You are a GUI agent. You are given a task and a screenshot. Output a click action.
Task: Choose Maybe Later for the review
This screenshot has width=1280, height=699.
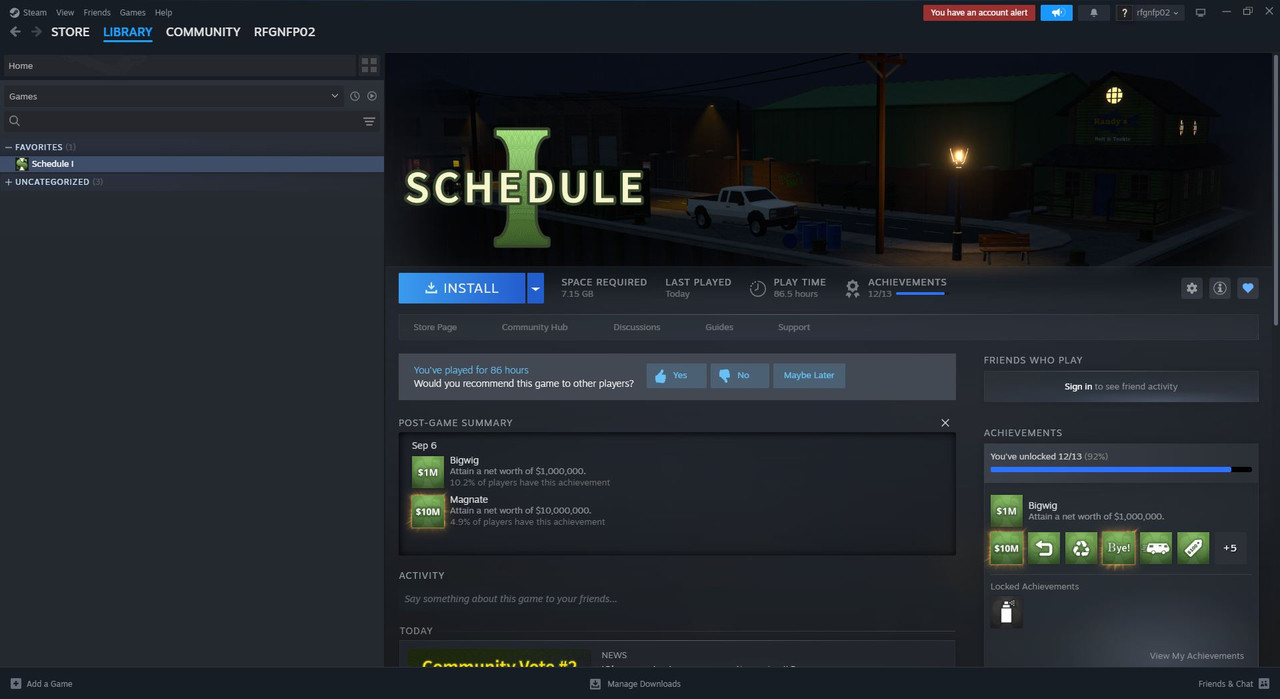coord(809,375)
